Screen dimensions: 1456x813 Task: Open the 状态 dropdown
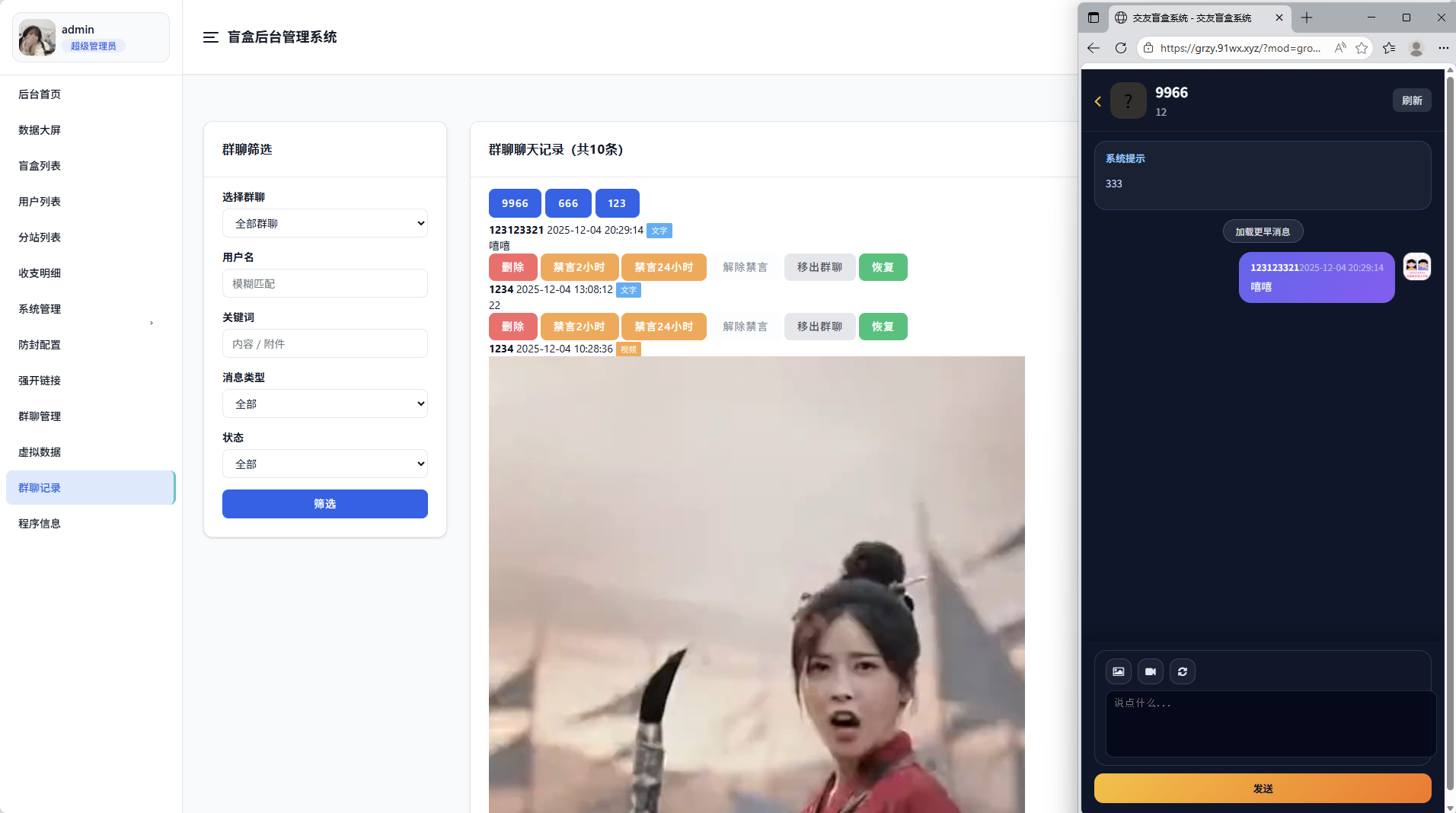(324, 463)
